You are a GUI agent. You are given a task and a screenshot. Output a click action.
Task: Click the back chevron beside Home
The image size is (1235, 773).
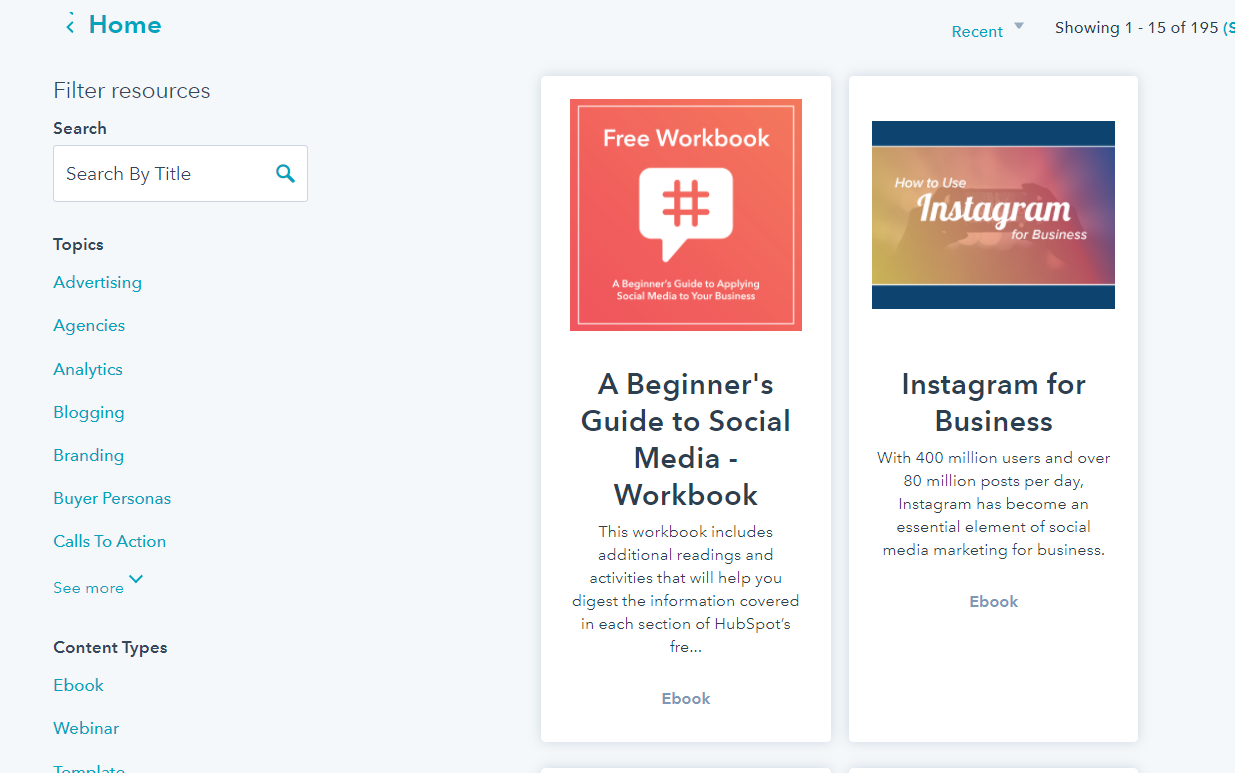click(70, 25)
